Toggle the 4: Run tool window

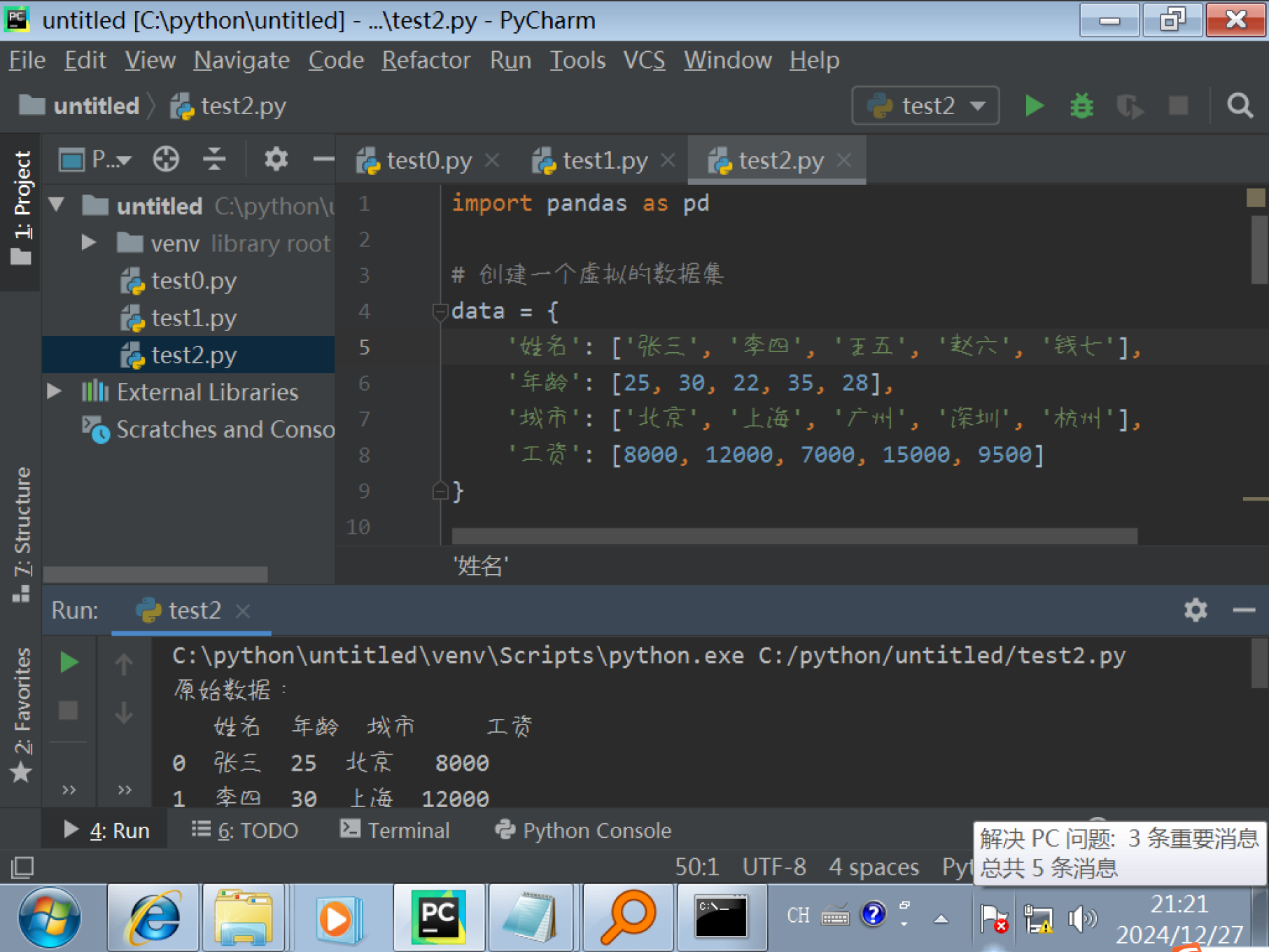pyautogui.click(x=106, y=830)
